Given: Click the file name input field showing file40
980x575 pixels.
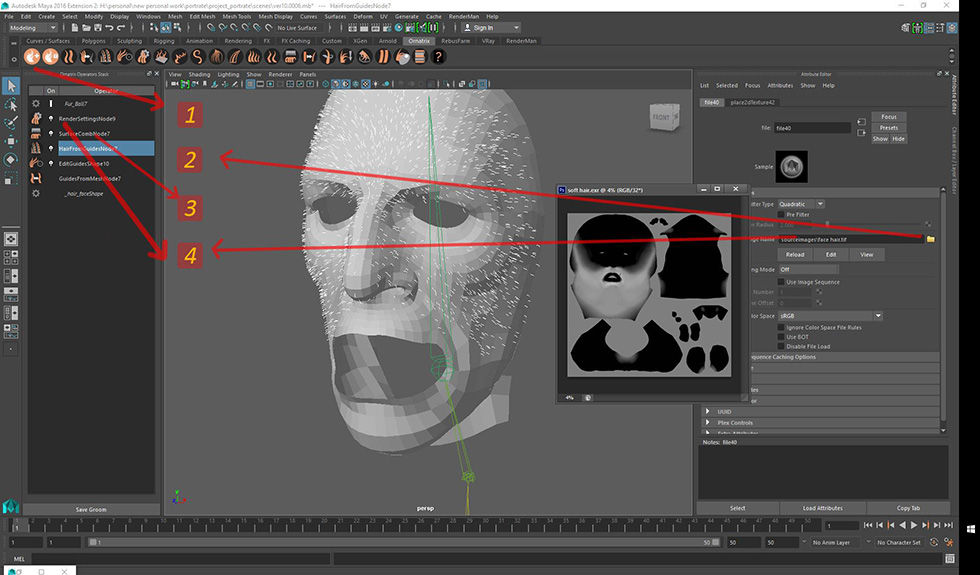Looking at the screenshot, I should coord(813,128).
